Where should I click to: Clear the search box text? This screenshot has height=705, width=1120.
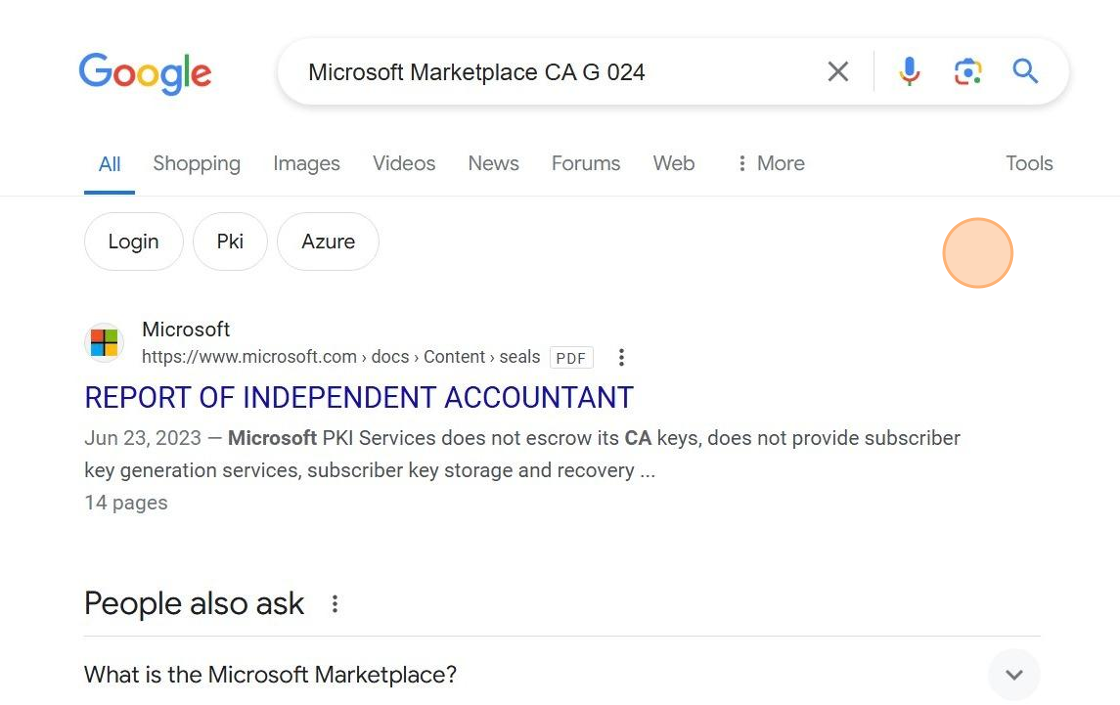(838, 72)
